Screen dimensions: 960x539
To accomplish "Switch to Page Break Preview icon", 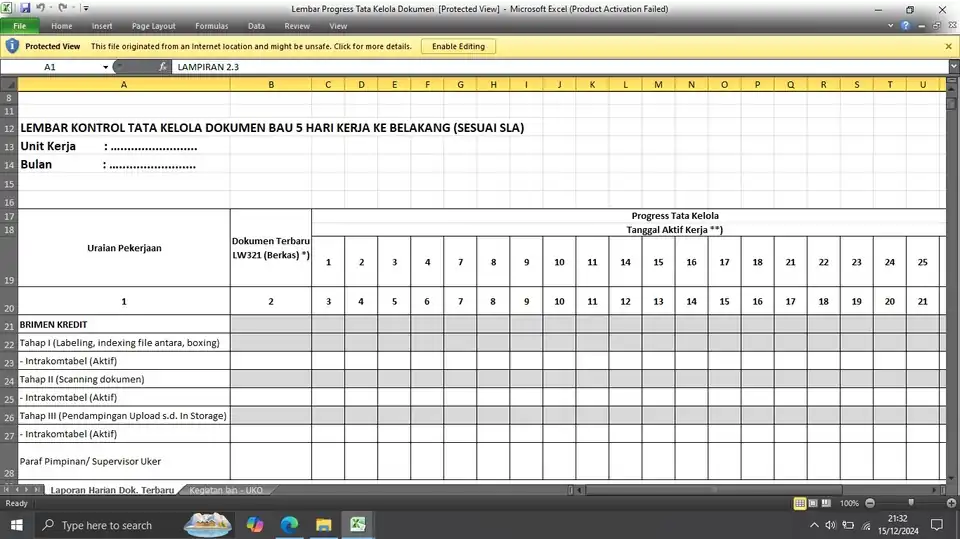I will (x=826, y=503).
